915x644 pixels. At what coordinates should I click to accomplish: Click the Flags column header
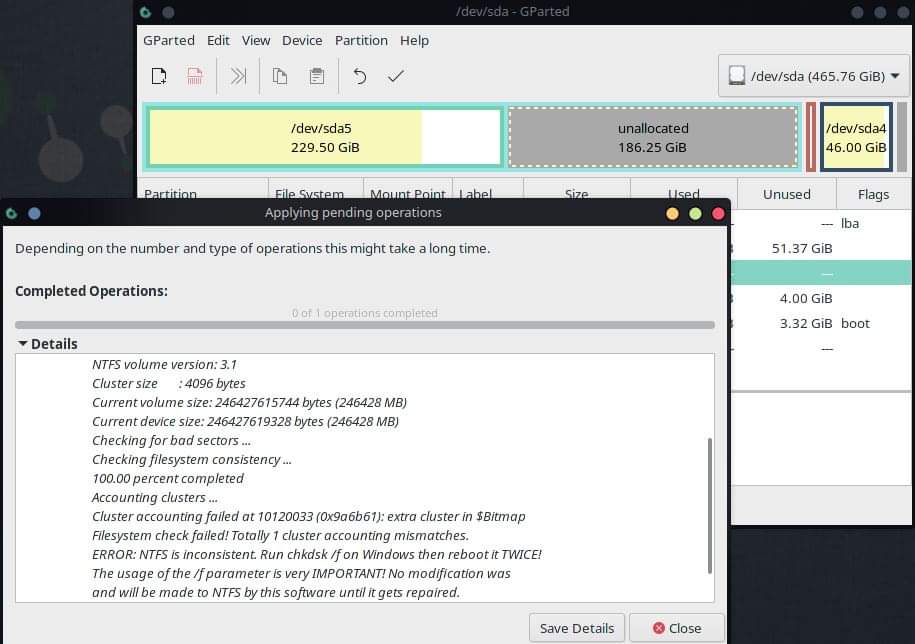click(x=872, y=193)
